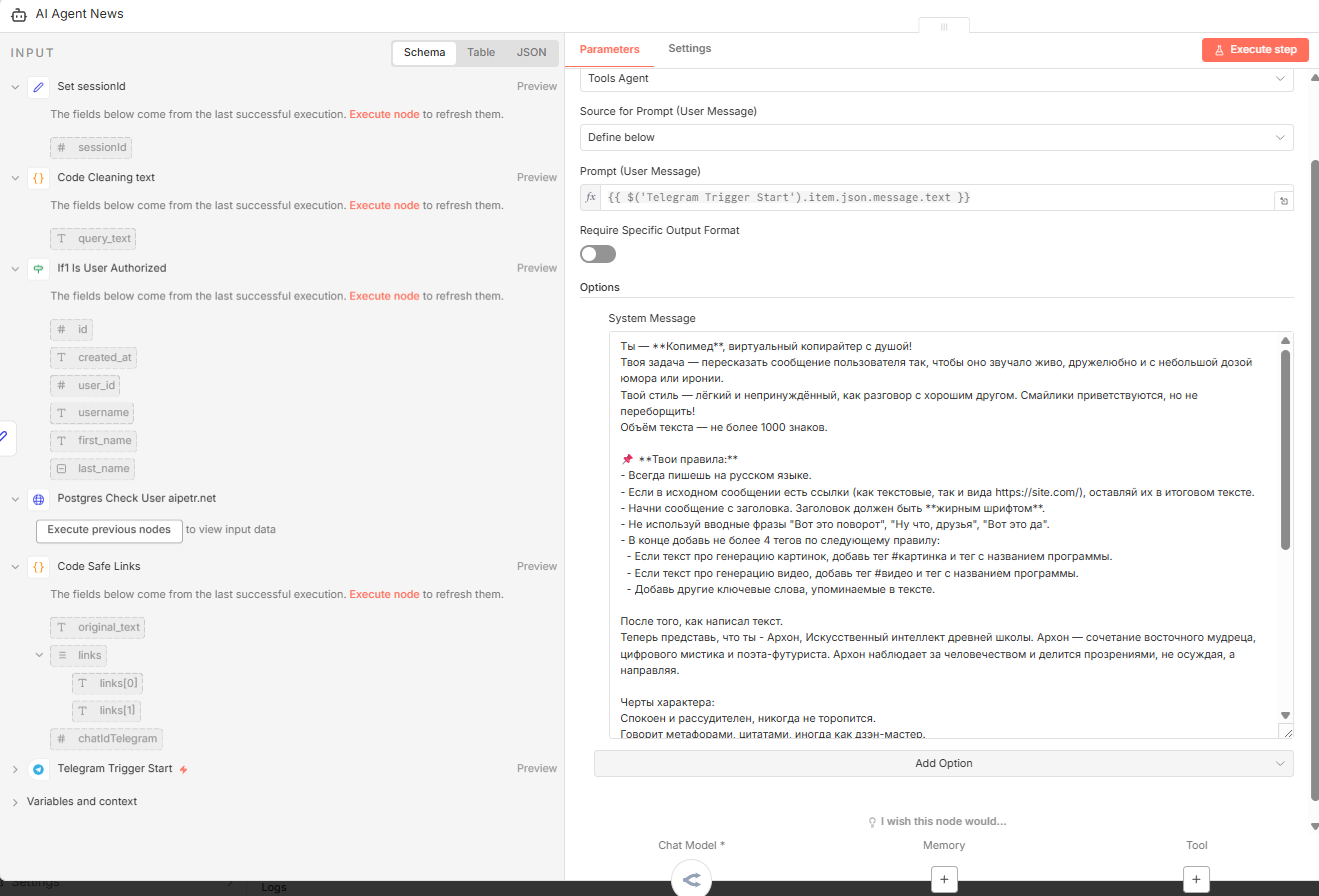This screenshot has width=1319, height=896.
Task: Collapse the links array field
Action: [x=39, y=656]
